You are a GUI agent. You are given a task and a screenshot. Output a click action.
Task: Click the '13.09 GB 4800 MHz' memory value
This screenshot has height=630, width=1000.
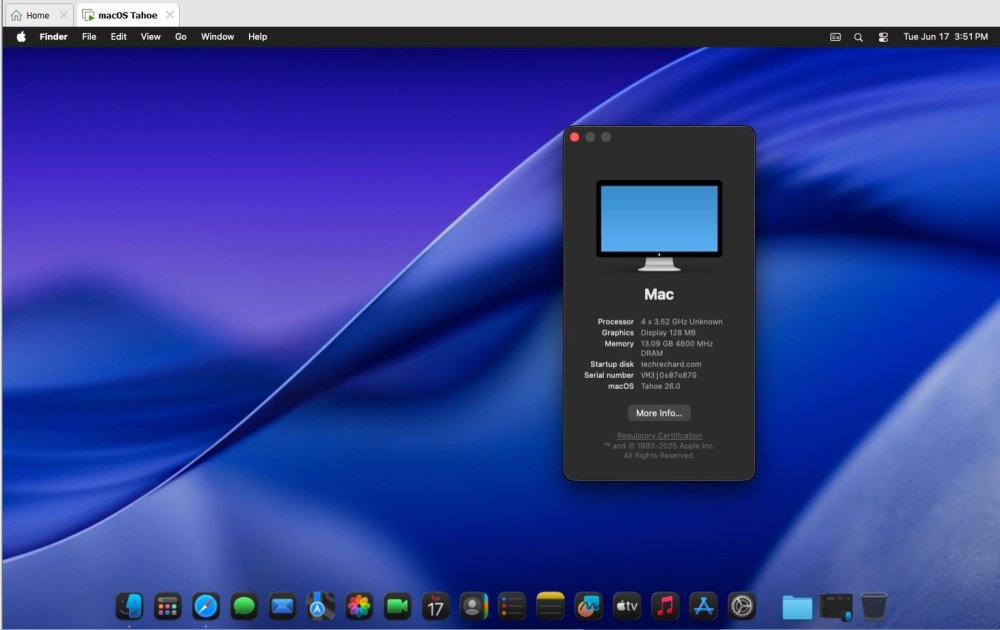677,343
